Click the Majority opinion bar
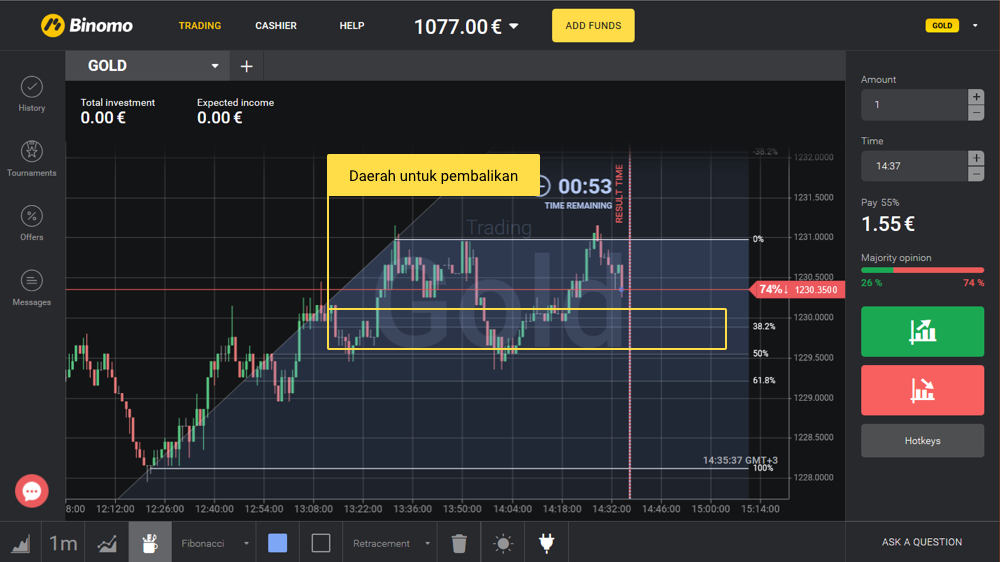Screen dimensions: 1000x562 (x=922, y=270)
